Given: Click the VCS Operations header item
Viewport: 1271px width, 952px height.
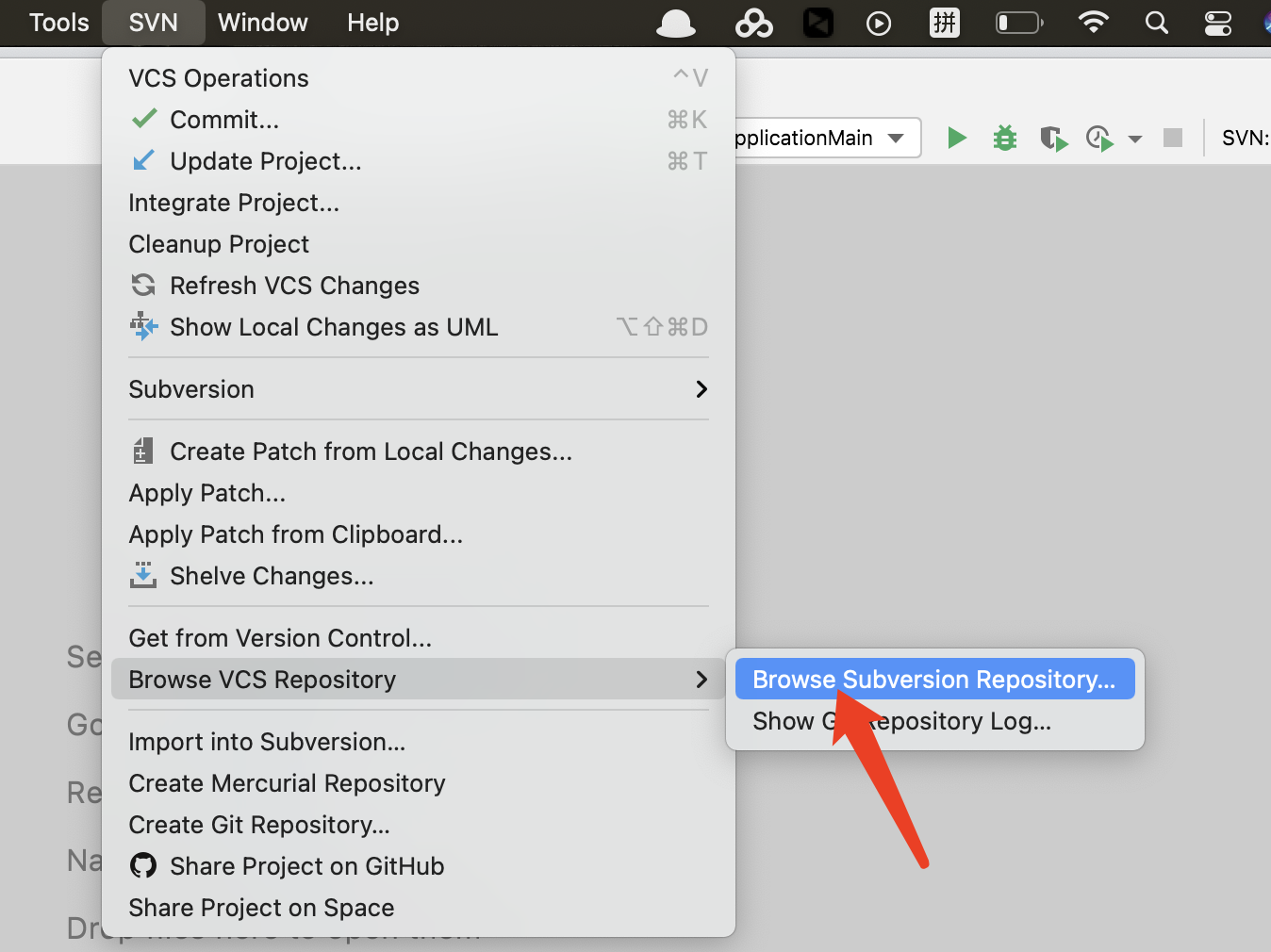Looking at the screenshot, I should pyautogui.click(x=419, y=78).
